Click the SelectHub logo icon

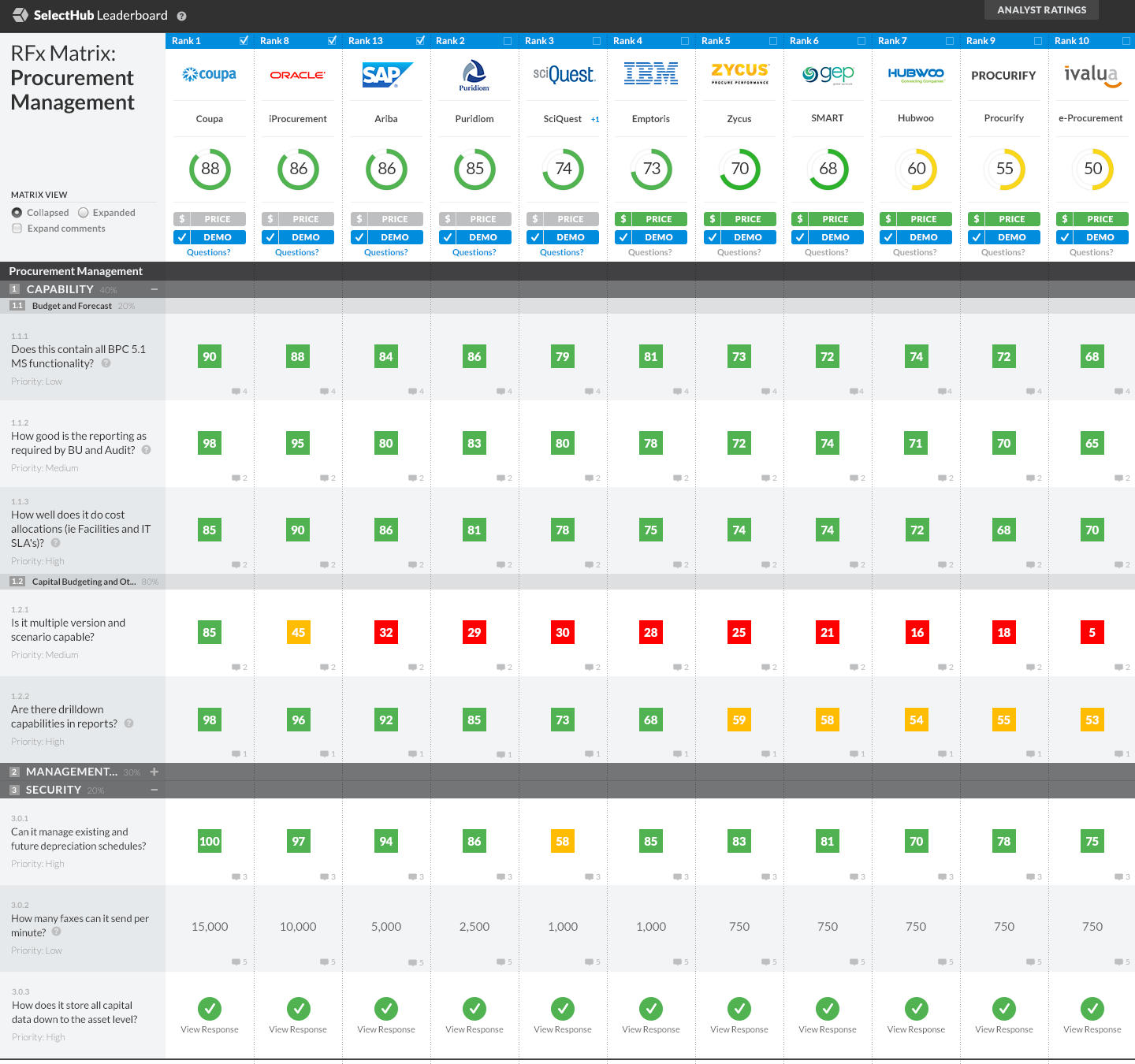[x=20, y=15]
